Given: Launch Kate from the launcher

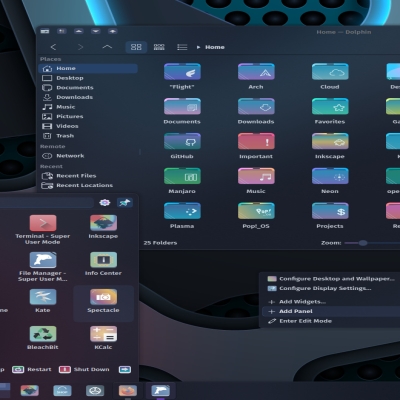Looking at the screenshot, I should (43, 301).
